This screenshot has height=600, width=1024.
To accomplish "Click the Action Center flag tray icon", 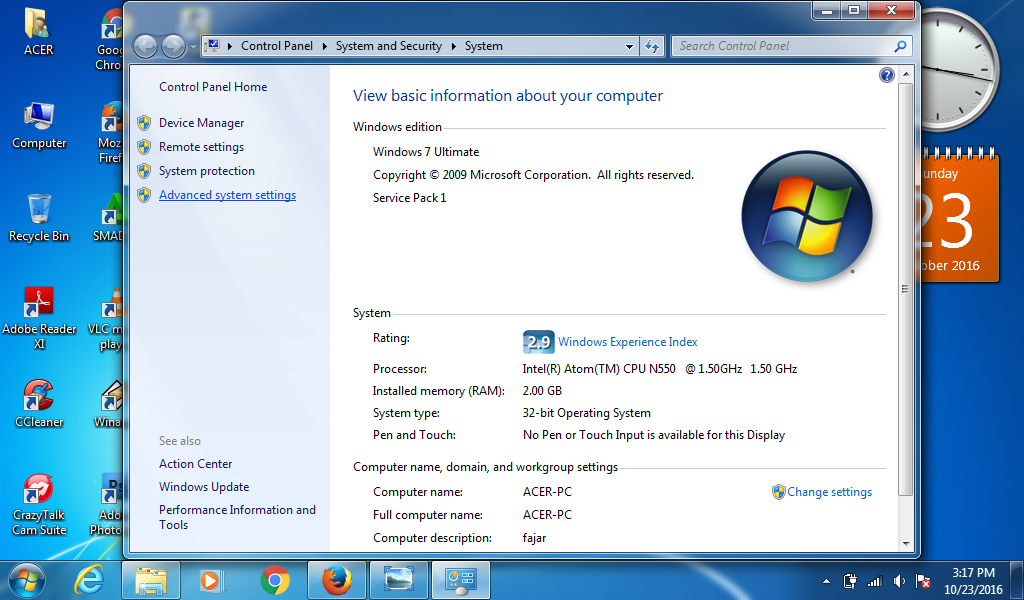I will pos(923,581).
